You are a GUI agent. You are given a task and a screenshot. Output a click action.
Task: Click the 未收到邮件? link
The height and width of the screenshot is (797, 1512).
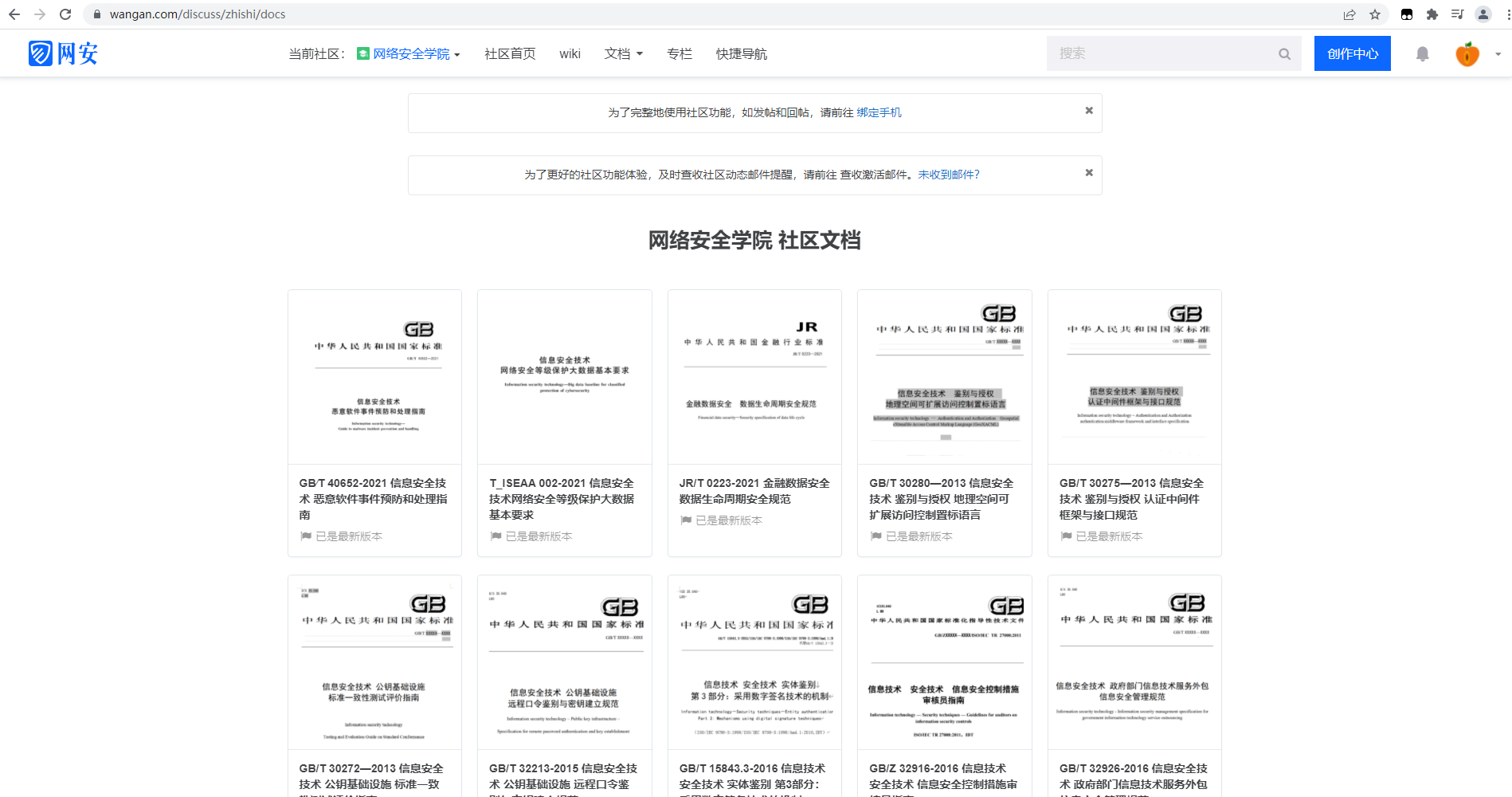(949, 175)
